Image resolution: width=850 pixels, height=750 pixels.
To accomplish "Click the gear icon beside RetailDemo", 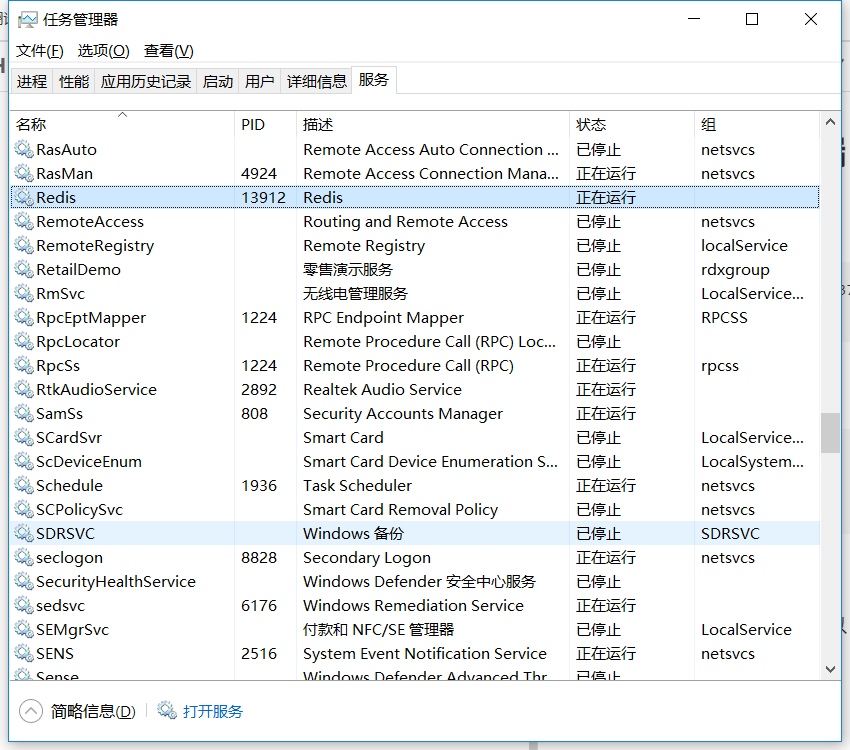I will 24,269.
